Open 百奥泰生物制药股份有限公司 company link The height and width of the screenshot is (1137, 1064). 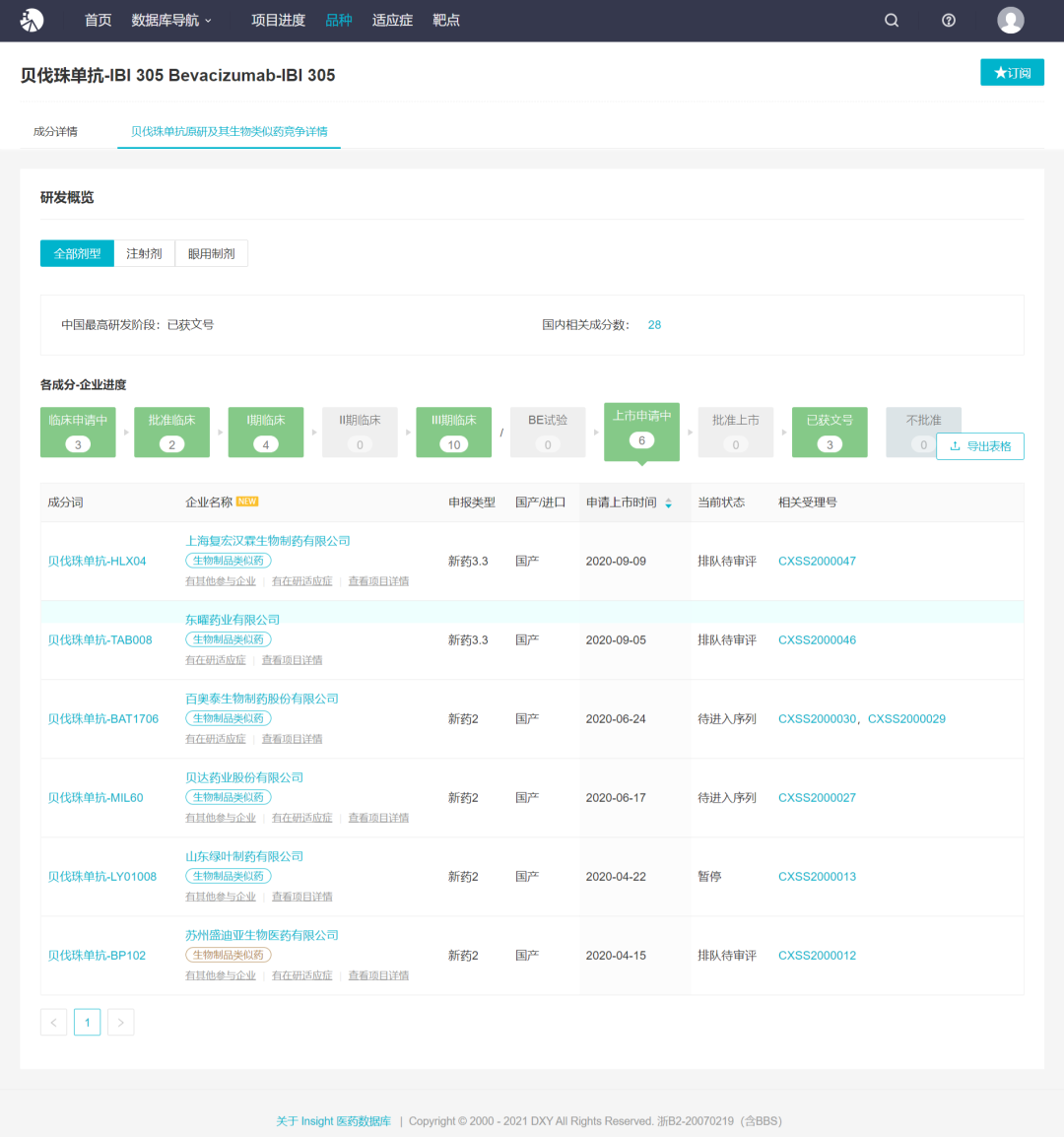point(262,699)
